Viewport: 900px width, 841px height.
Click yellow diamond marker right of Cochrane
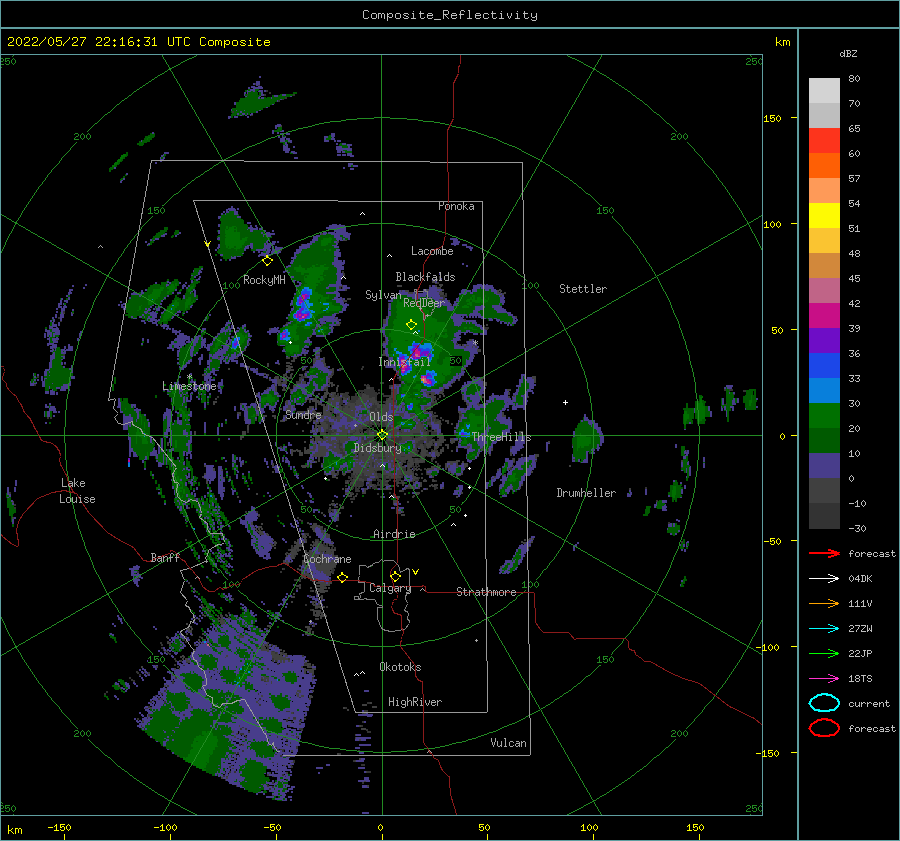(x=342, y=577)
